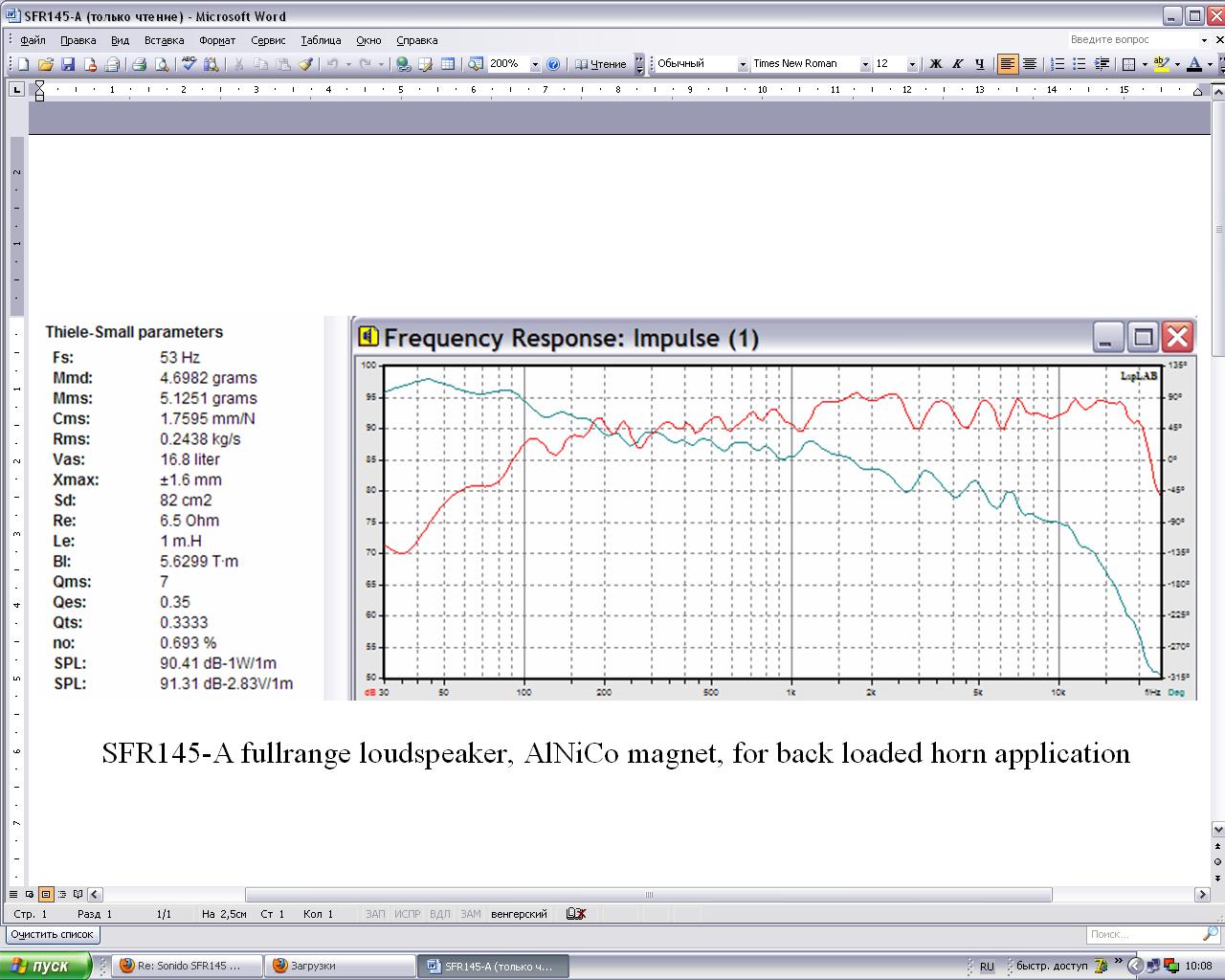
Task: Apply bold formatting Ж
Action: pos(936,64)
